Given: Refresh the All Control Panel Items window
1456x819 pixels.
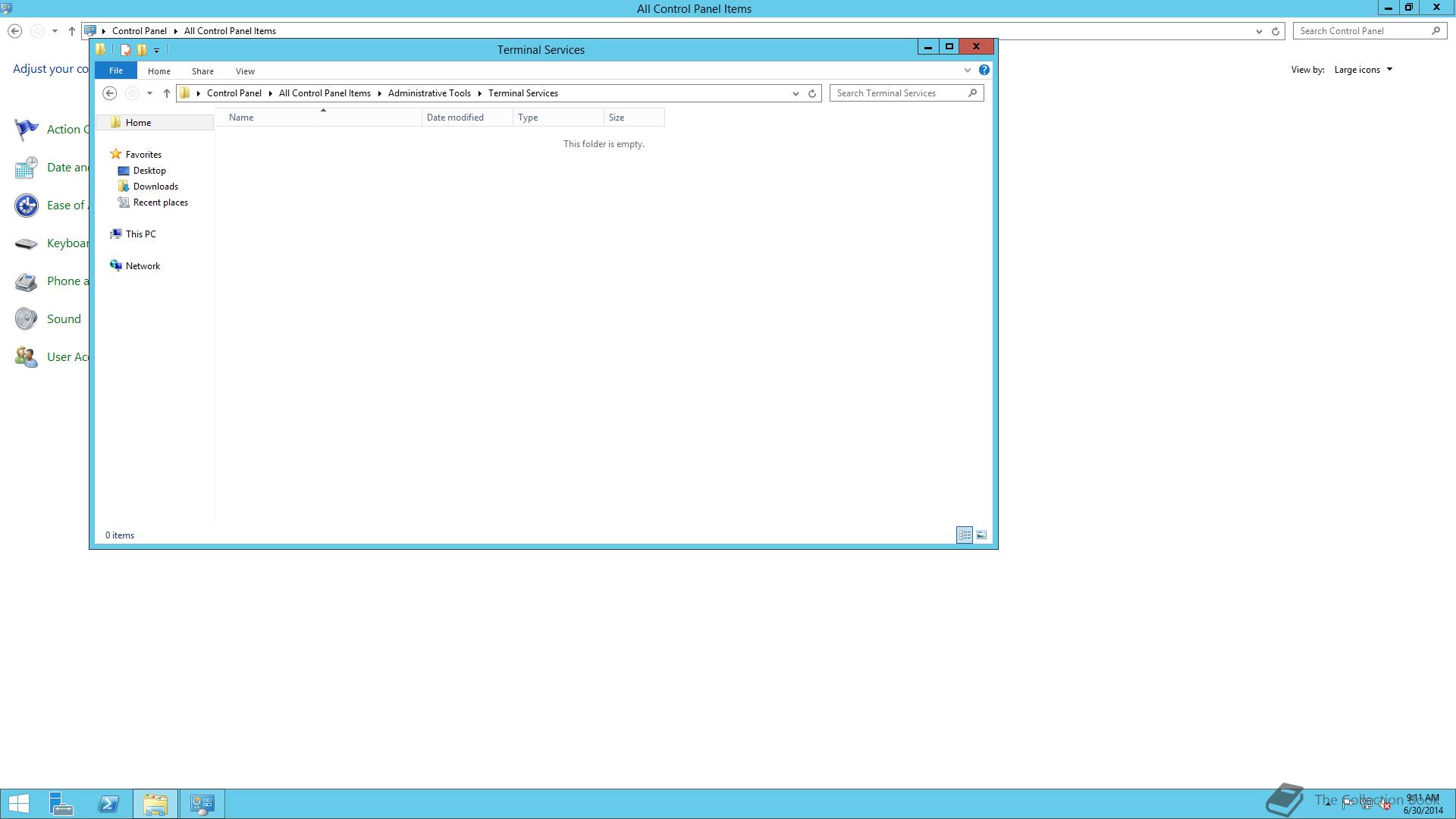Looking at the screenshot, I should pos(1276,32).
